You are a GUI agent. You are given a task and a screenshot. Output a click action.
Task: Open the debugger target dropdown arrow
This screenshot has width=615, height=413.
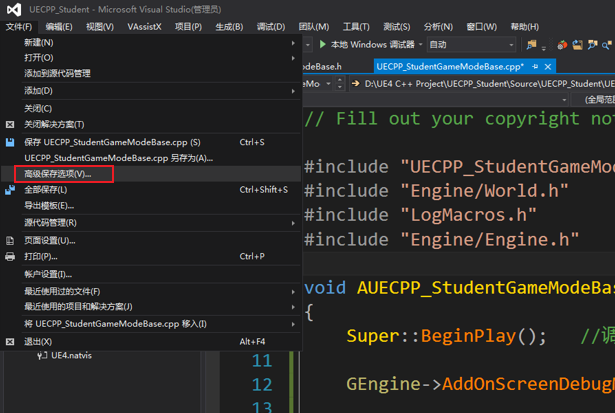point(420,44)
